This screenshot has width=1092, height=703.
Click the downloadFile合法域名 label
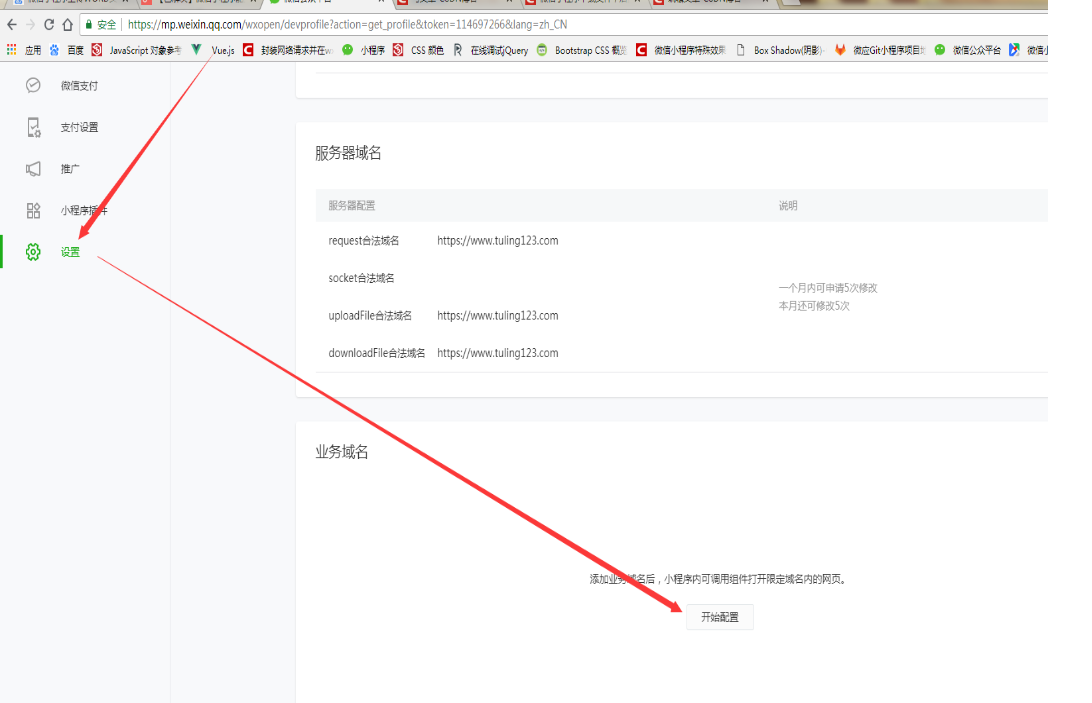coord(377,353)
